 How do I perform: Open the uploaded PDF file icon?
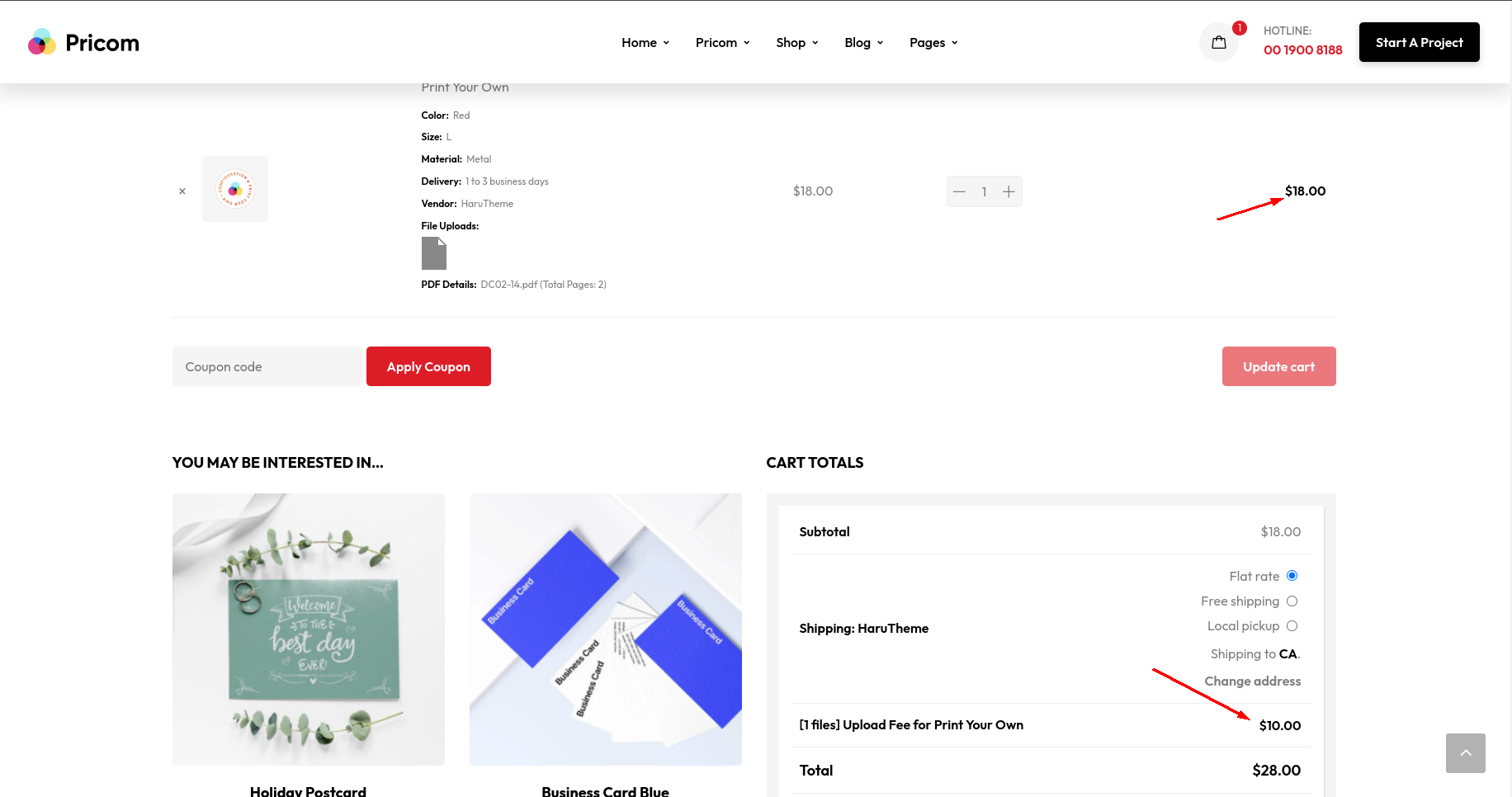[434, 253]
